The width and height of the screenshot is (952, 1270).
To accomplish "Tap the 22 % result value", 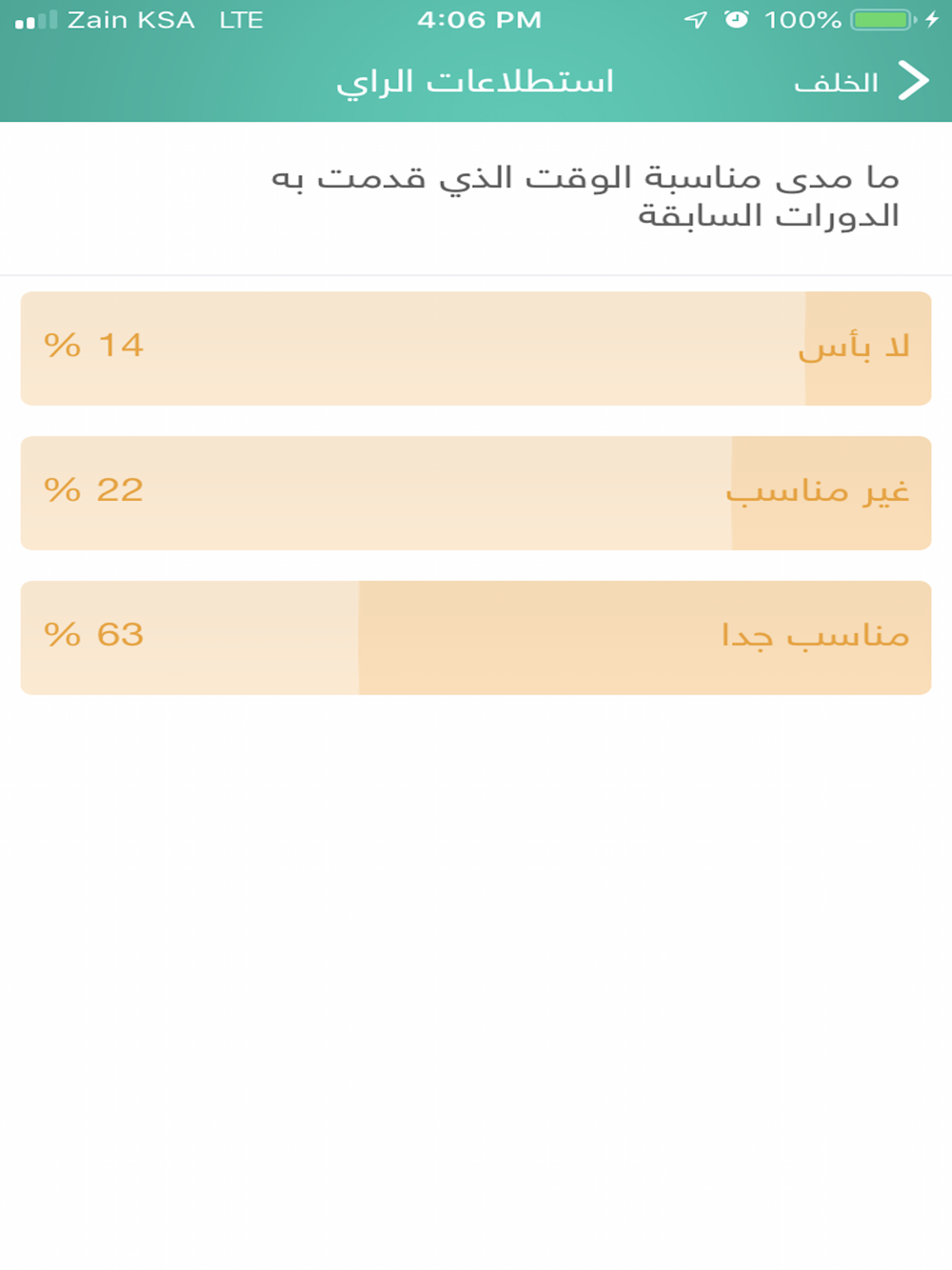I will [94, 489].
